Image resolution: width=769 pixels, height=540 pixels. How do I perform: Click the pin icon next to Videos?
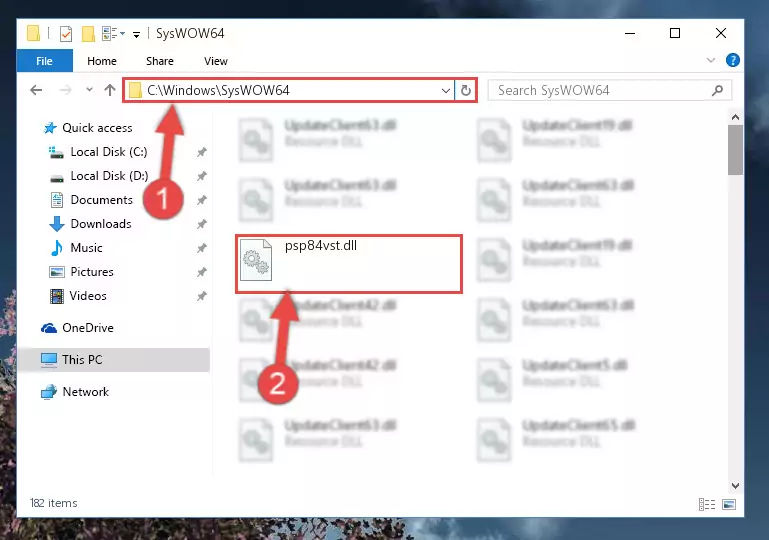click(202, 296)
